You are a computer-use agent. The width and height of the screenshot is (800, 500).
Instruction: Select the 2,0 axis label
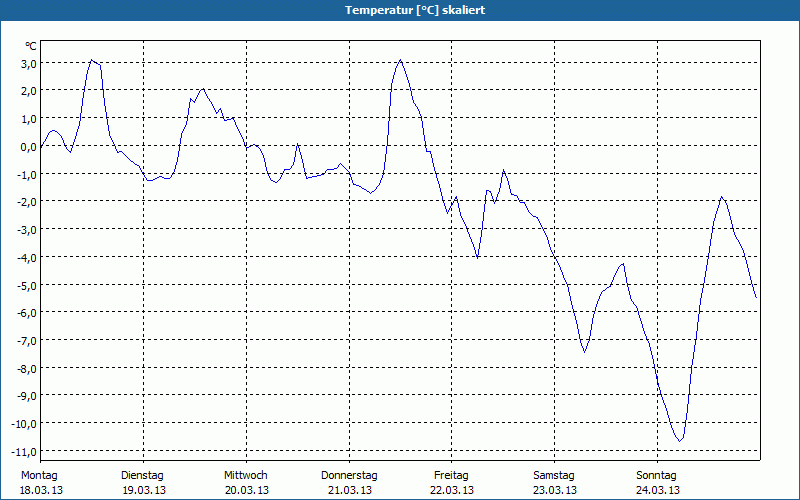coord(29,91)
